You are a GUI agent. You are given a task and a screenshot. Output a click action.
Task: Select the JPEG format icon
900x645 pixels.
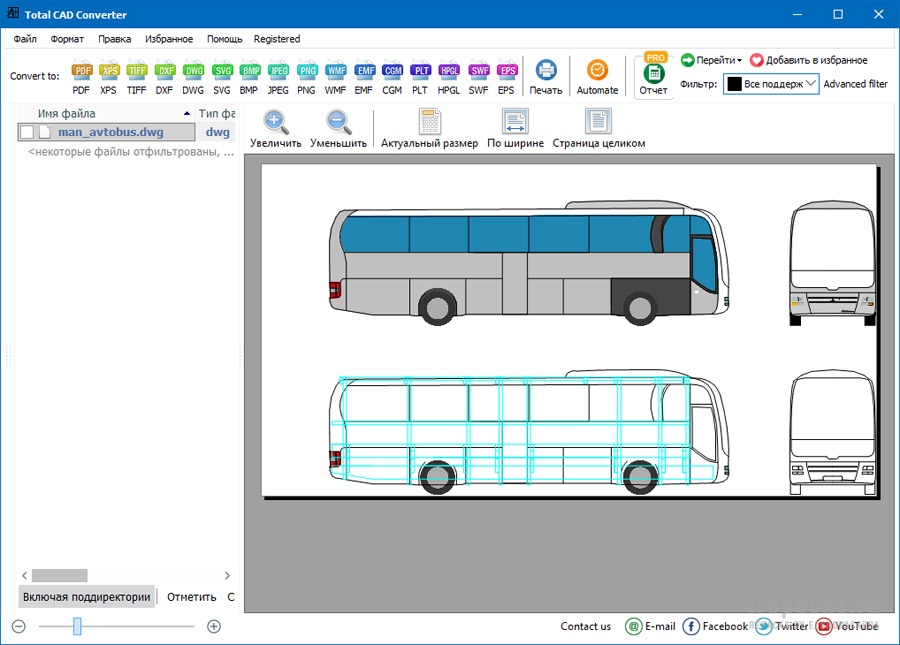click(278, 71)
